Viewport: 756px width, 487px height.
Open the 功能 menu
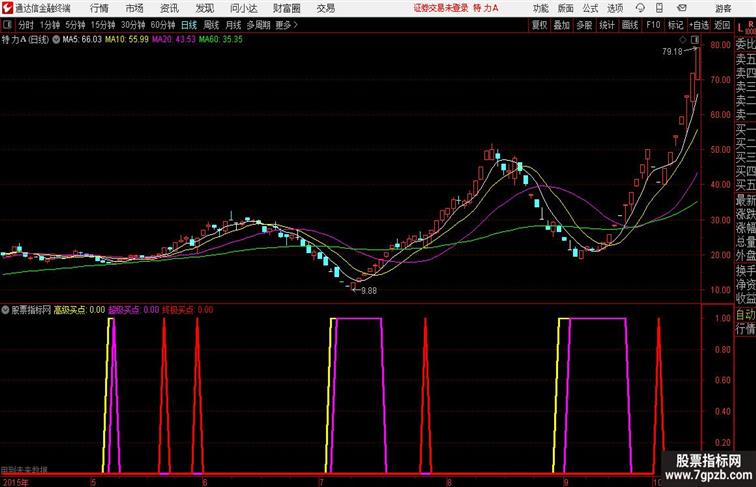tap(540, 8)
